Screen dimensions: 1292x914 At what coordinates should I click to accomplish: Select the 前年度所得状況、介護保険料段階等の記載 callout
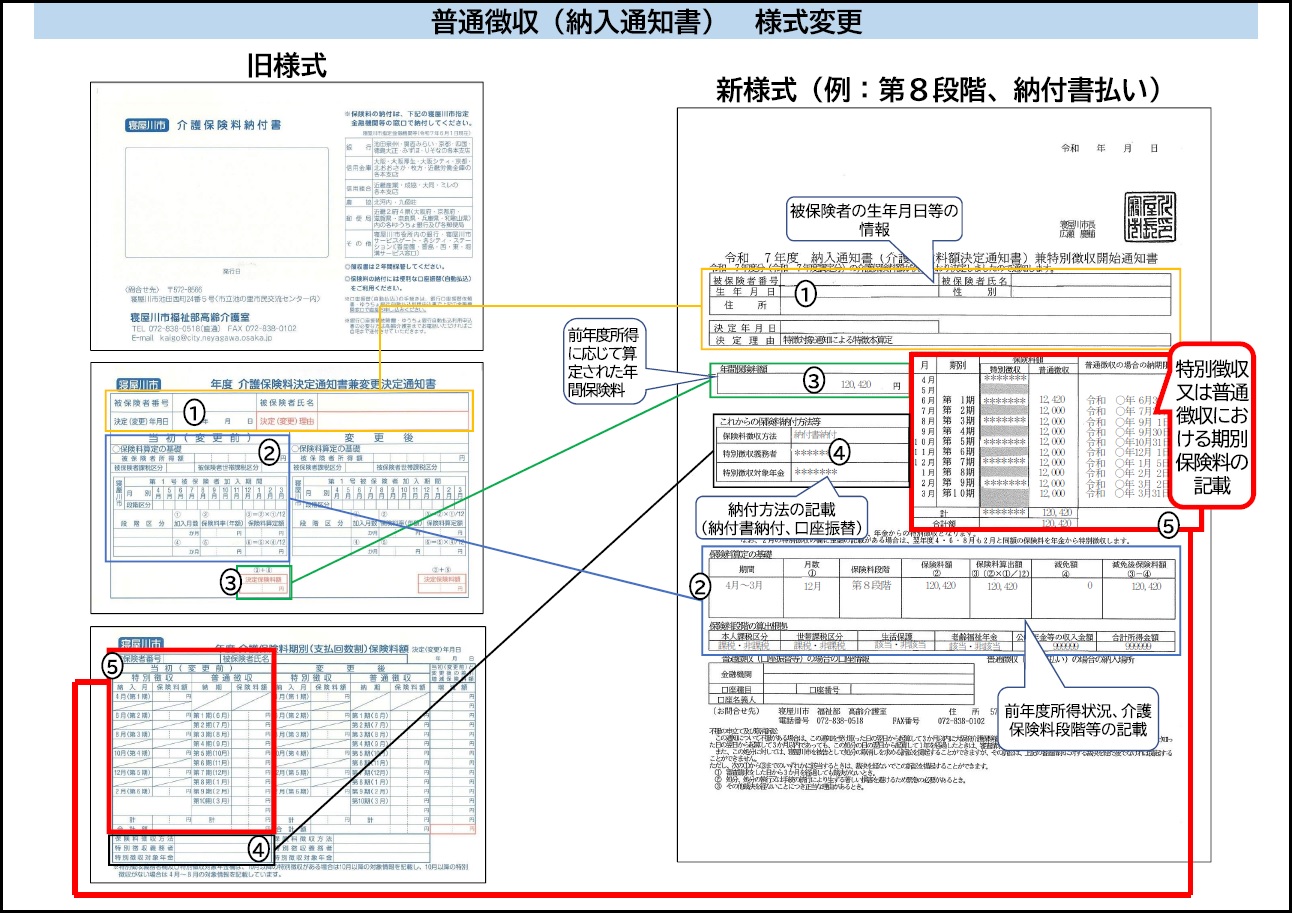pos(1077,719)
